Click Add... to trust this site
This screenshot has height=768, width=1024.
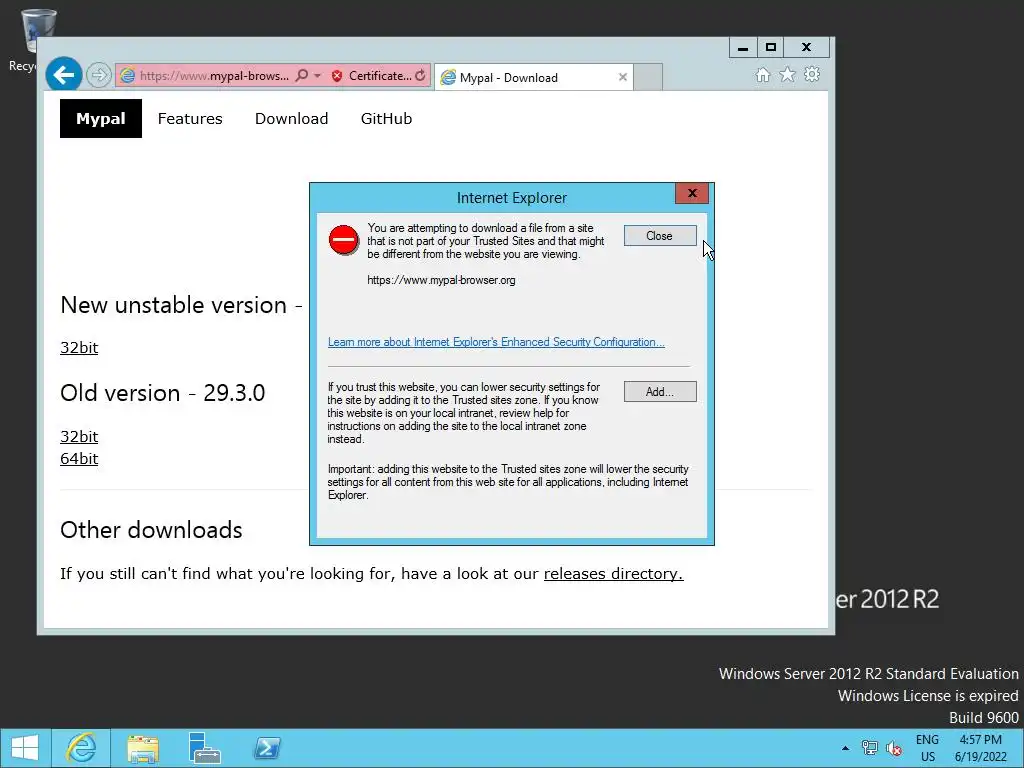660,392
